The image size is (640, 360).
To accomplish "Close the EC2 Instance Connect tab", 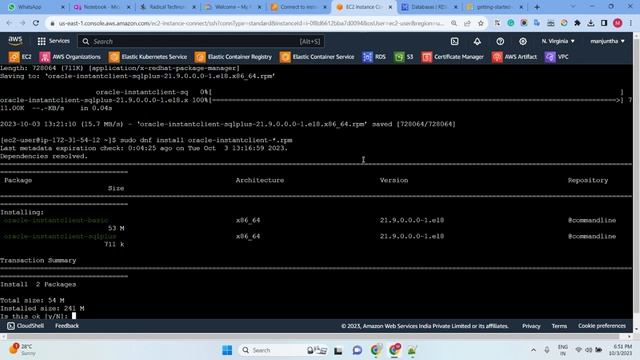I will [390, 7].
